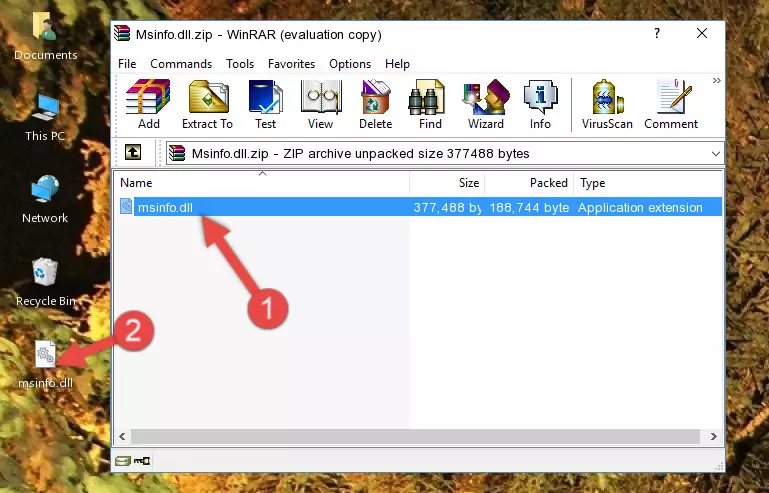This screenshot has width=769, height=493.
Task: Click the 188,744 packed size cell
Action: click(x=529, y=208)
